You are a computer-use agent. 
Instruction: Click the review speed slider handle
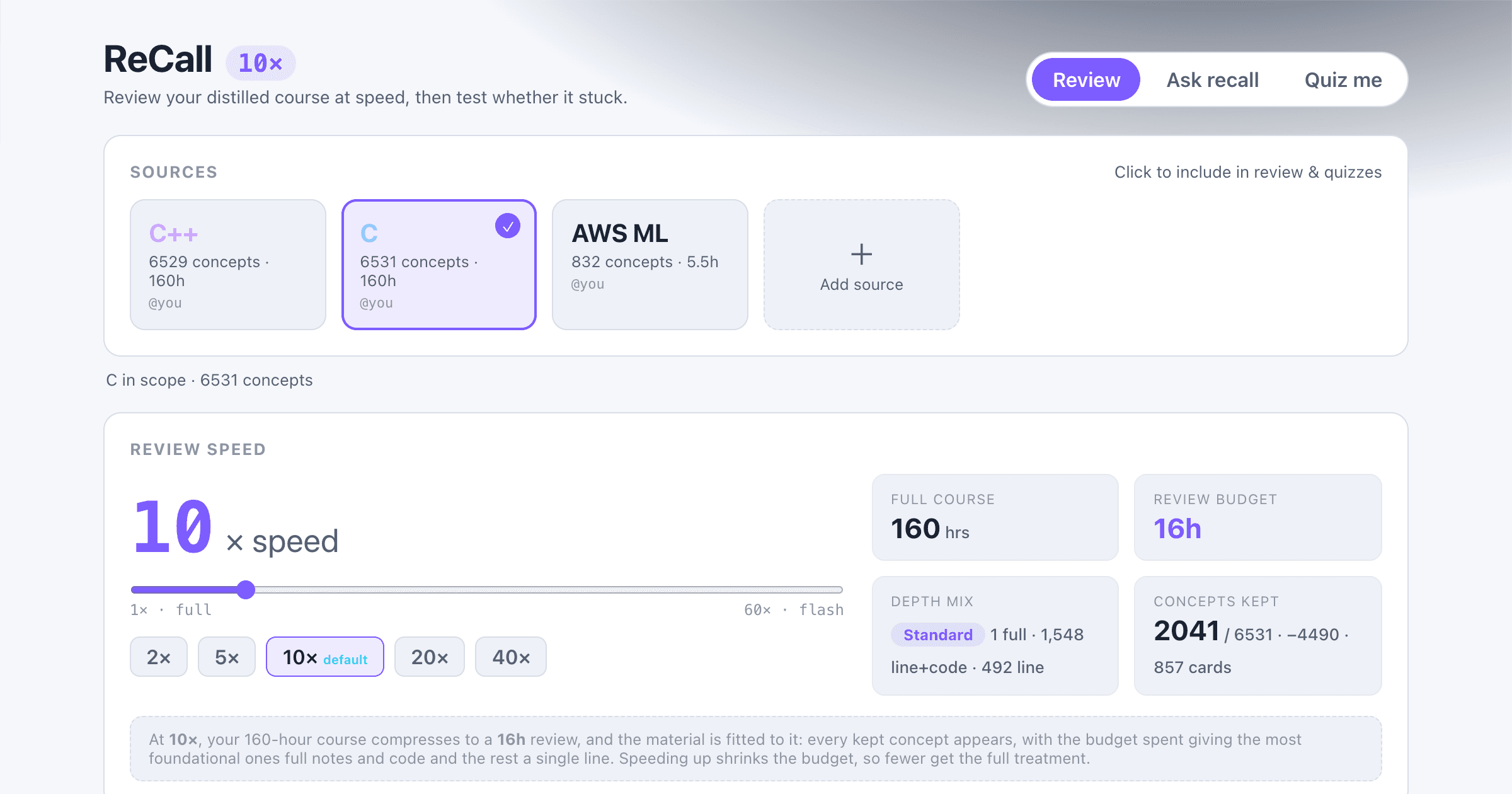point(246,590)
